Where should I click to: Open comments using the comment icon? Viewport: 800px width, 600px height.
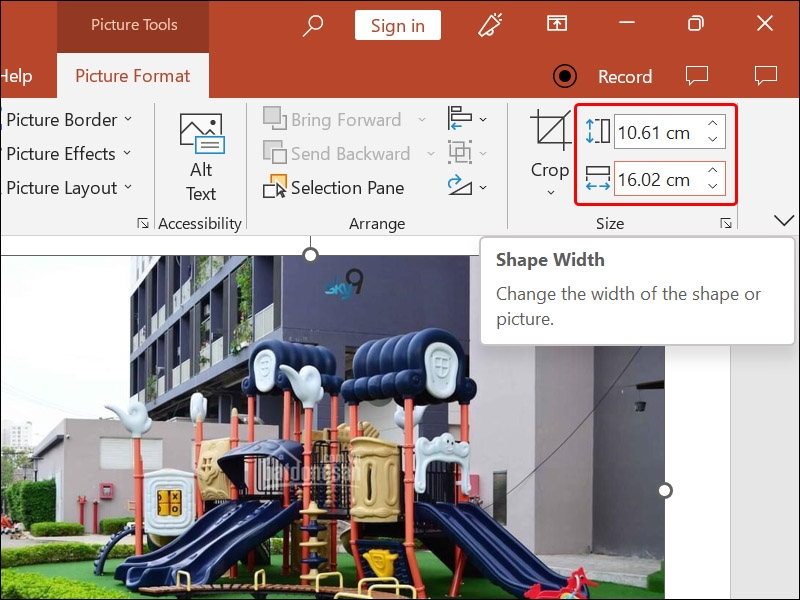click(x=696, y=75)
